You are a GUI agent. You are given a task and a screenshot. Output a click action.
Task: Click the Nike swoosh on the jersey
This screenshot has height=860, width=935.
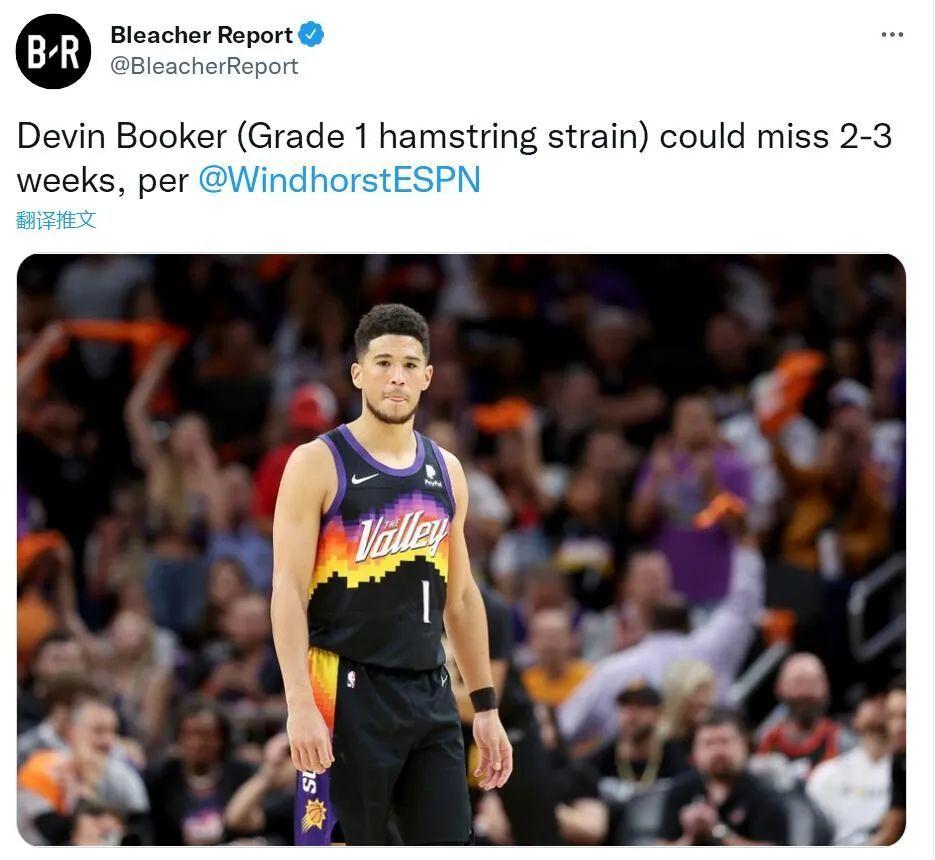[x=364, y=478]
